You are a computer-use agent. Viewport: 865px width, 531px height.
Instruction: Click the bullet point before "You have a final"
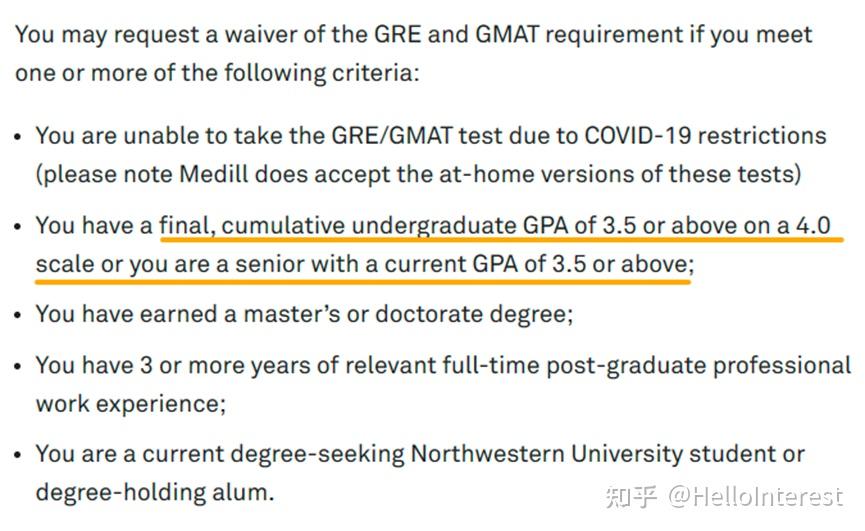click(x=20, y=226)
